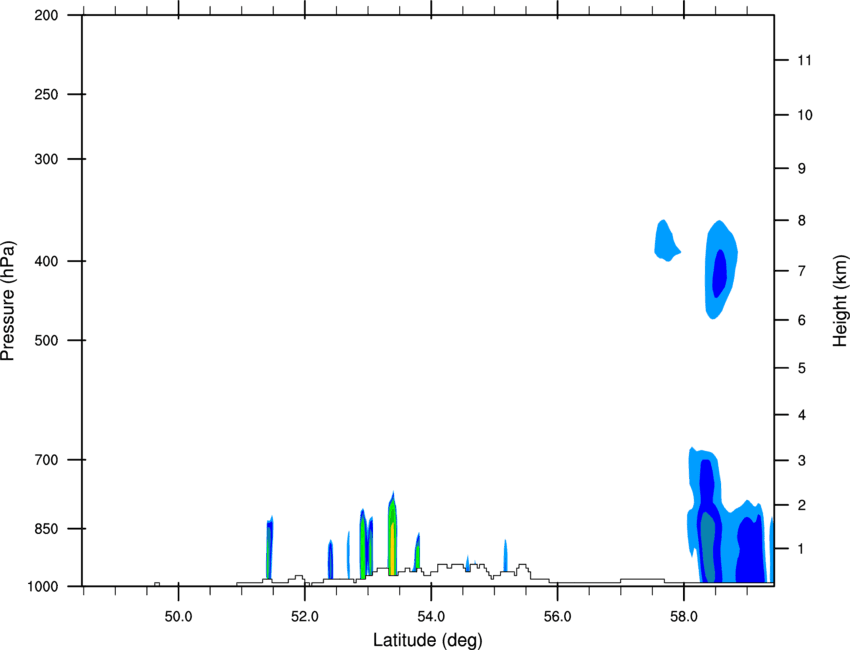Pick the 11 km height label

pyautogui.click(x=804, y=60)
